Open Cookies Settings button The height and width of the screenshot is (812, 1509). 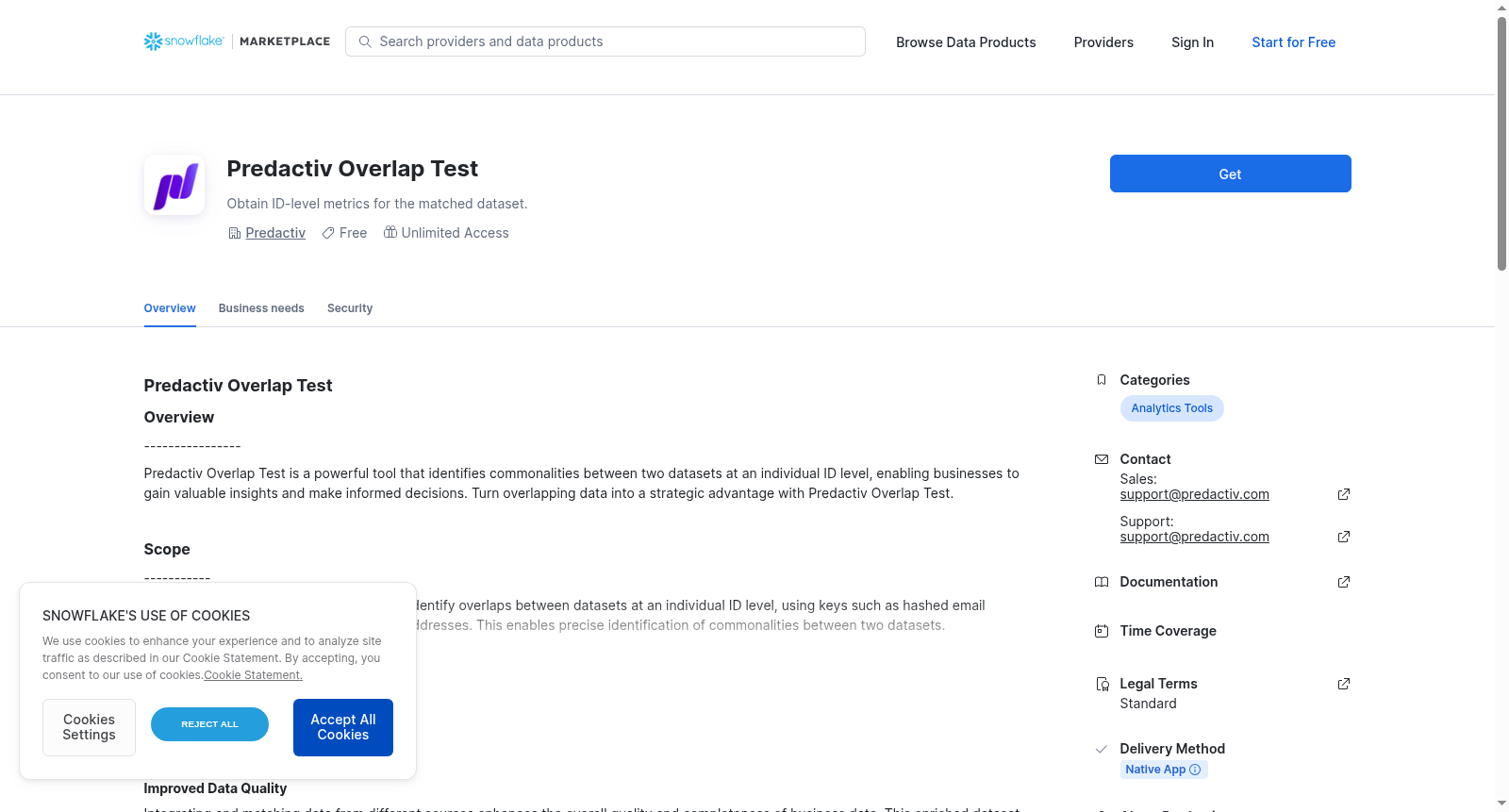tap(89, 727)
